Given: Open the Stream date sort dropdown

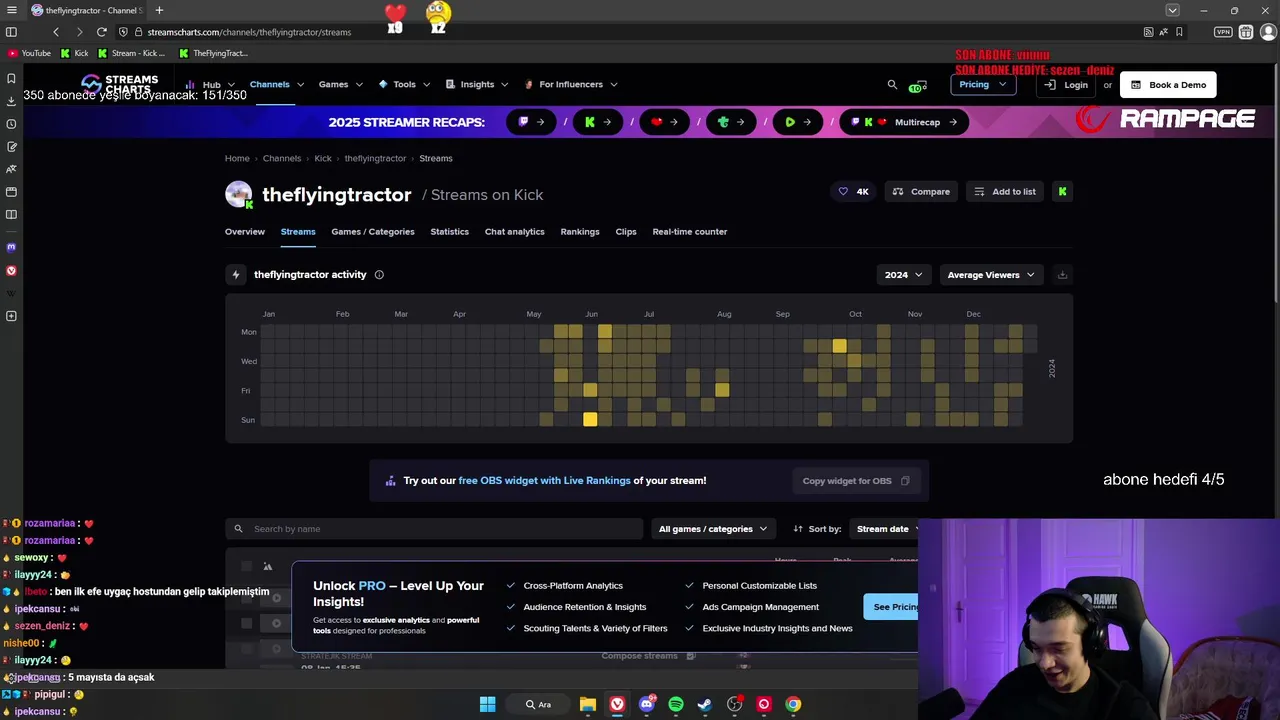Looking at the screenshot, I should click(887, 528).
